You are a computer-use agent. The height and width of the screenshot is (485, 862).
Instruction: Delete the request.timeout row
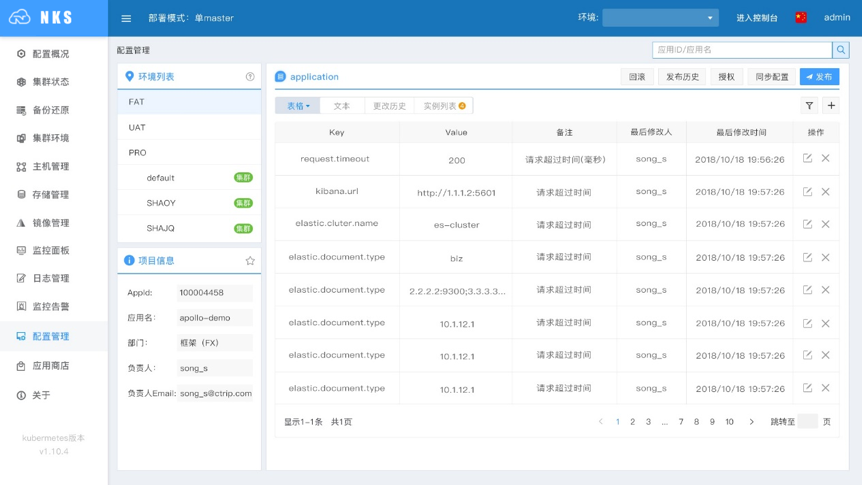click(825, 158)
